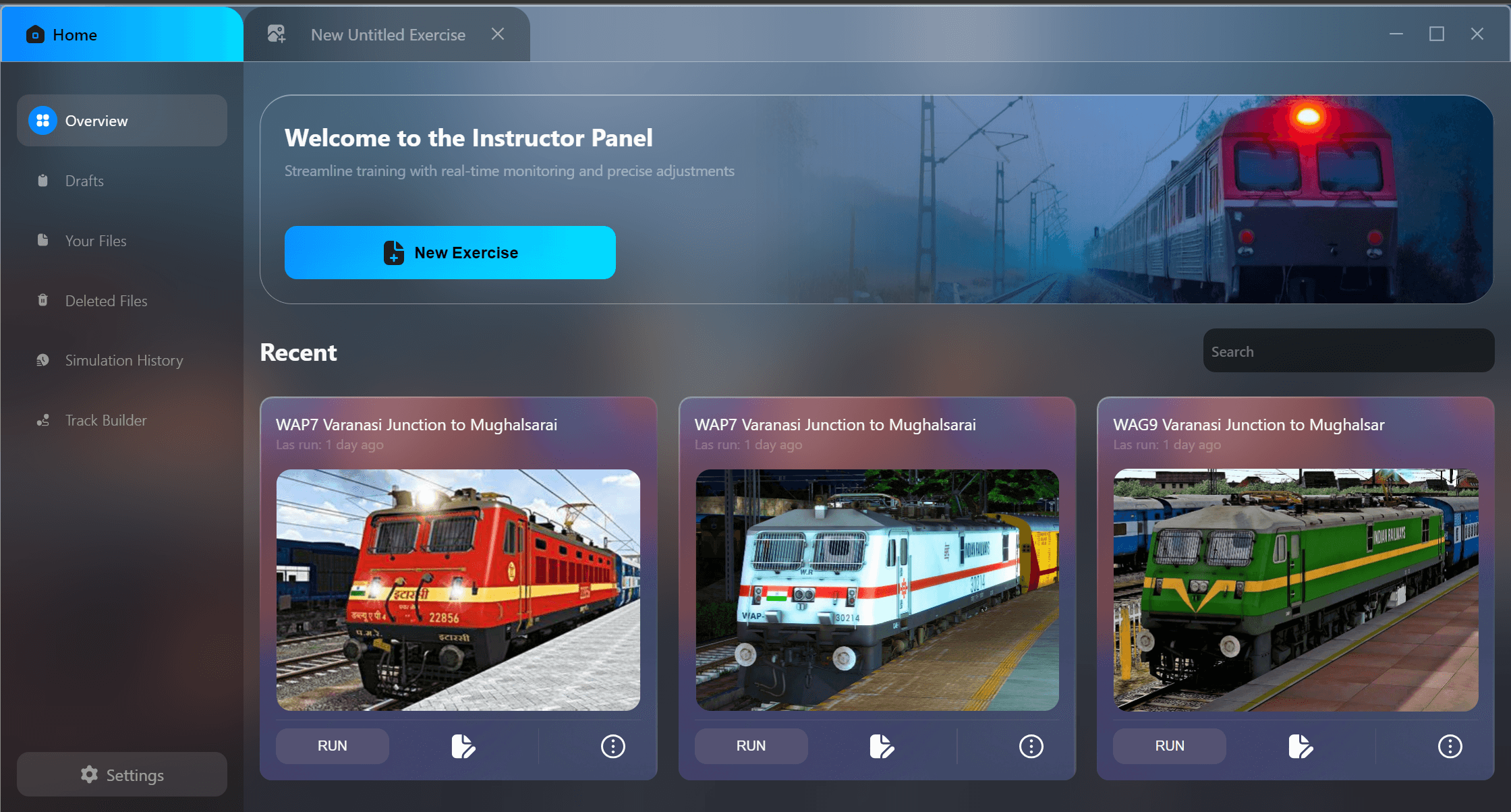The width and height of the screenshot is (1511, 812).
Task: Open Settings at the bottom of the sidebar
Action: point(121,775)
